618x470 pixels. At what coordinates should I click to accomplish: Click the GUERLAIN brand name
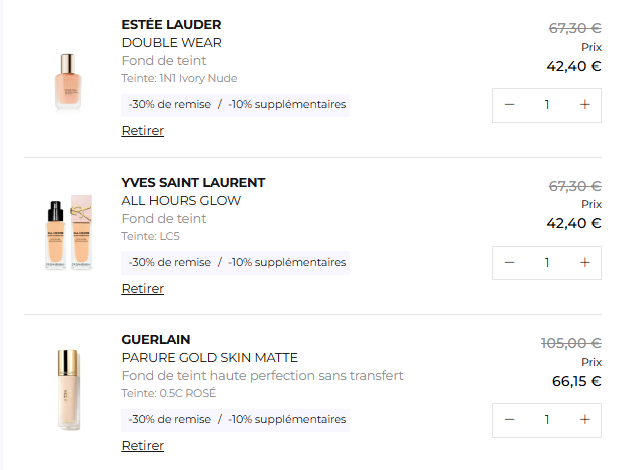[155, 340]
